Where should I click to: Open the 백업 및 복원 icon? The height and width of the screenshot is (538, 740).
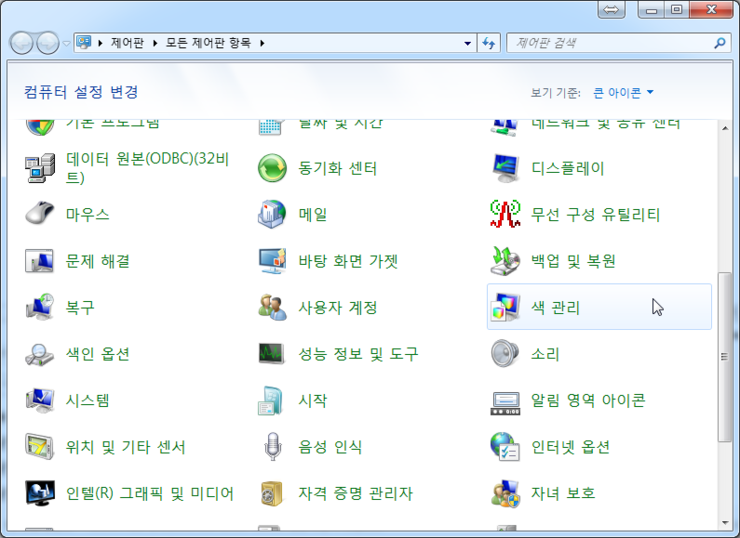505,261
